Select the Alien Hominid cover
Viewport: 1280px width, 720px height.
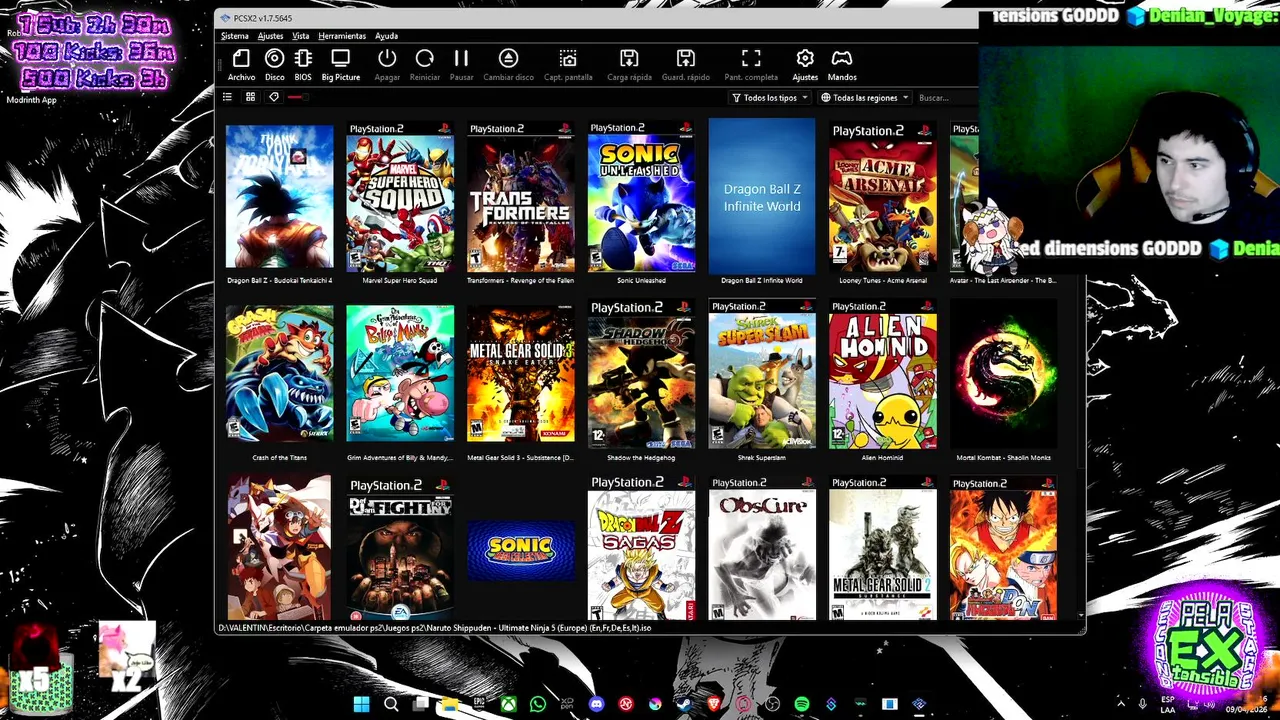tap(883, 373)
